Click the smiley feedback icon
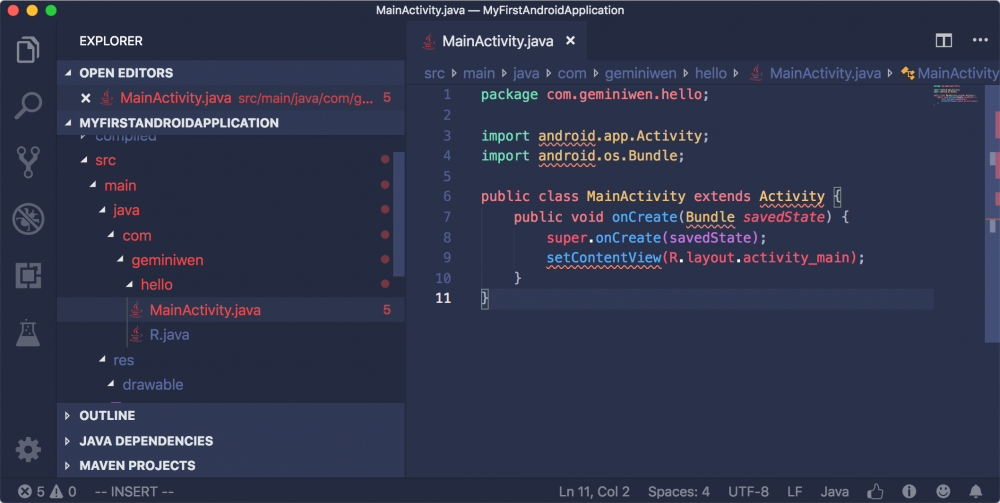The height and width of the screenshot is (503, 1000). (943, 492)
